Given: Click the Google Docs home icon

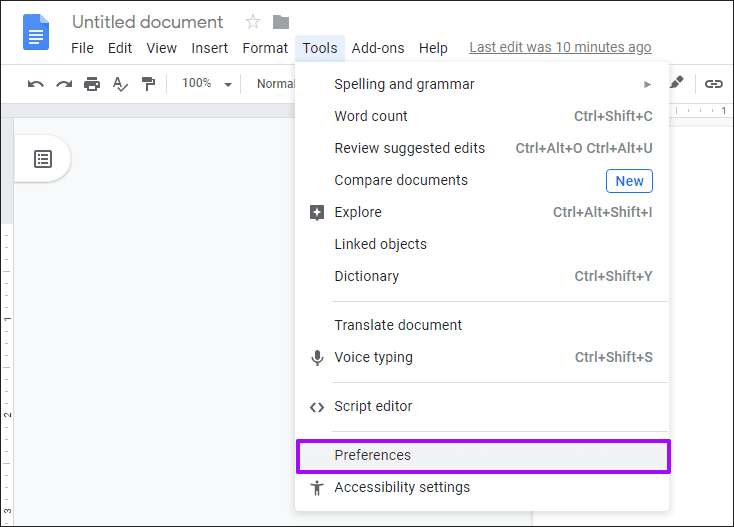Looking at the screenshot, I should (x=36, y=32).
